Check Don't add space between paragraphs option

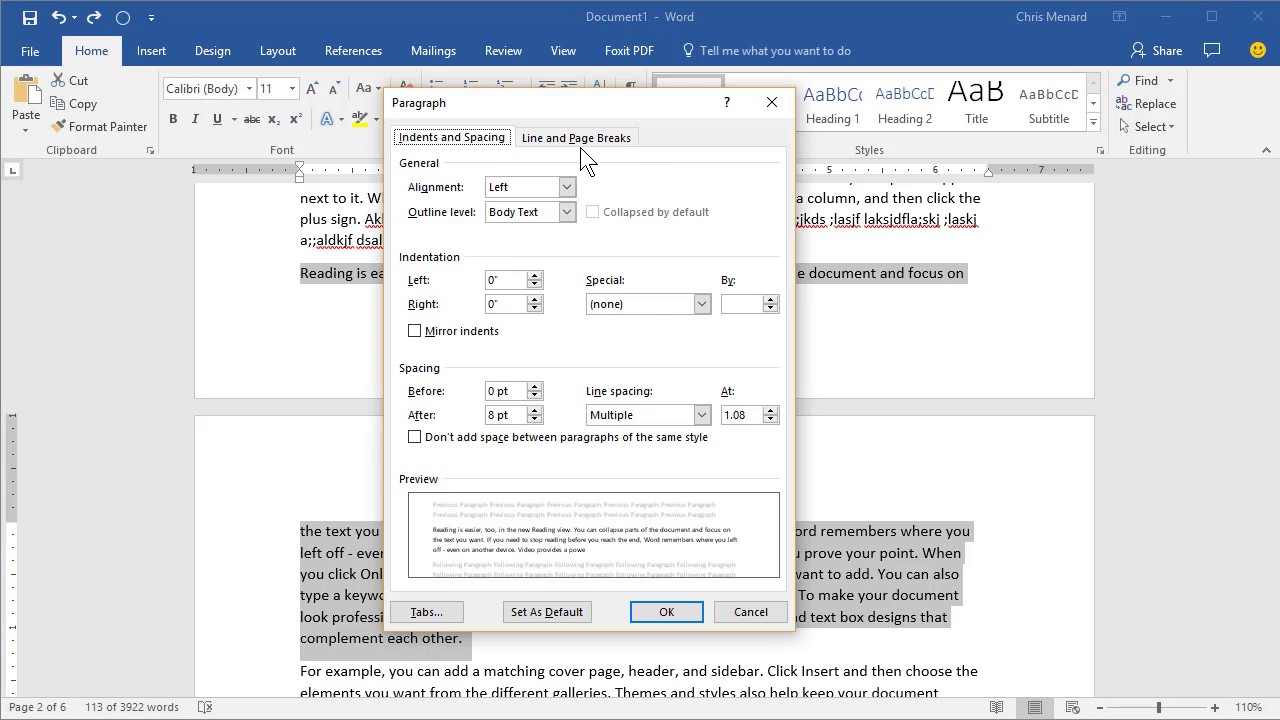(415, 437)
